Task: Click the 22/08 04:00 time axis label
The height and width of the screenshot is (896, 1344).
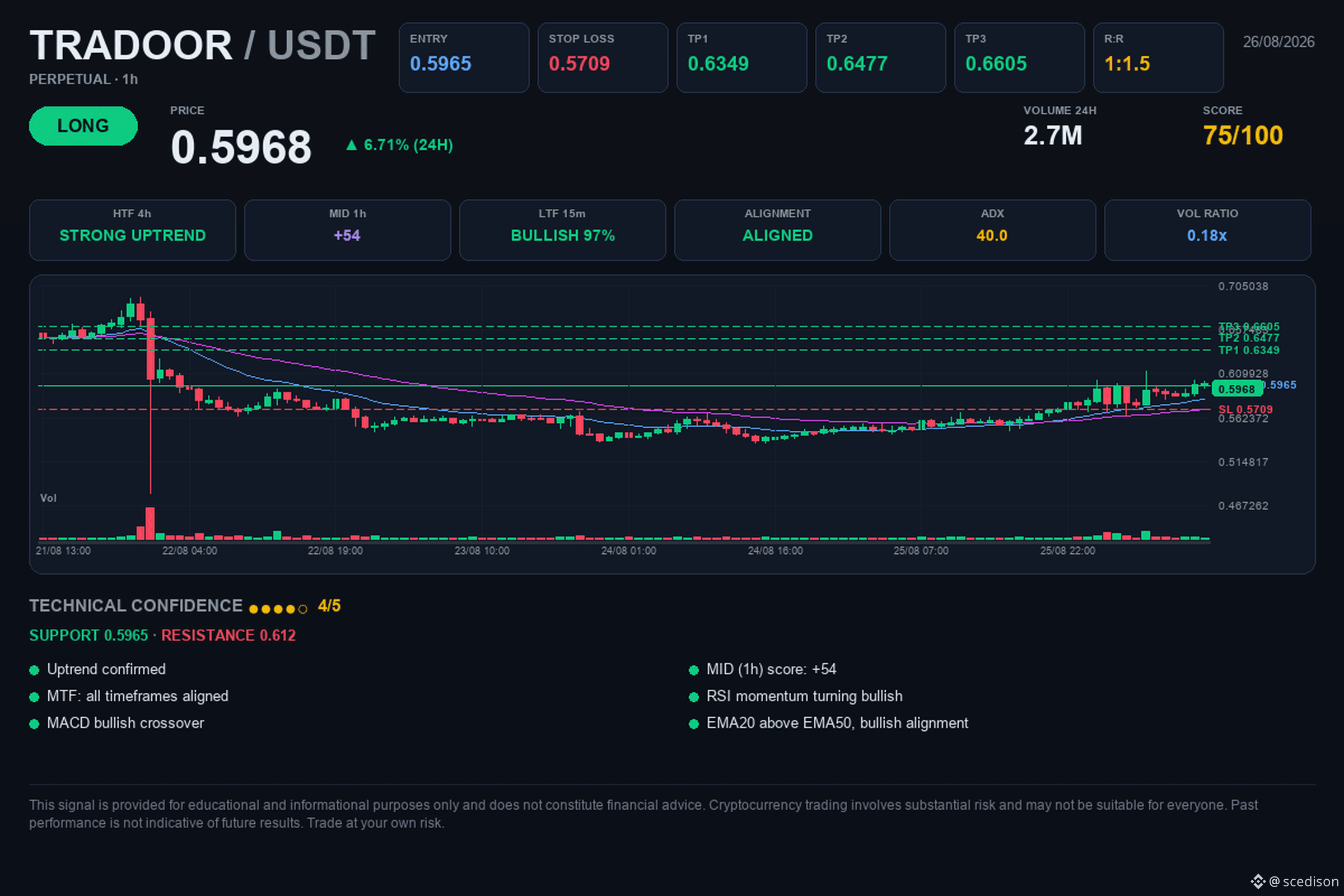Action: pyautogui.click(x=189, y=551)
